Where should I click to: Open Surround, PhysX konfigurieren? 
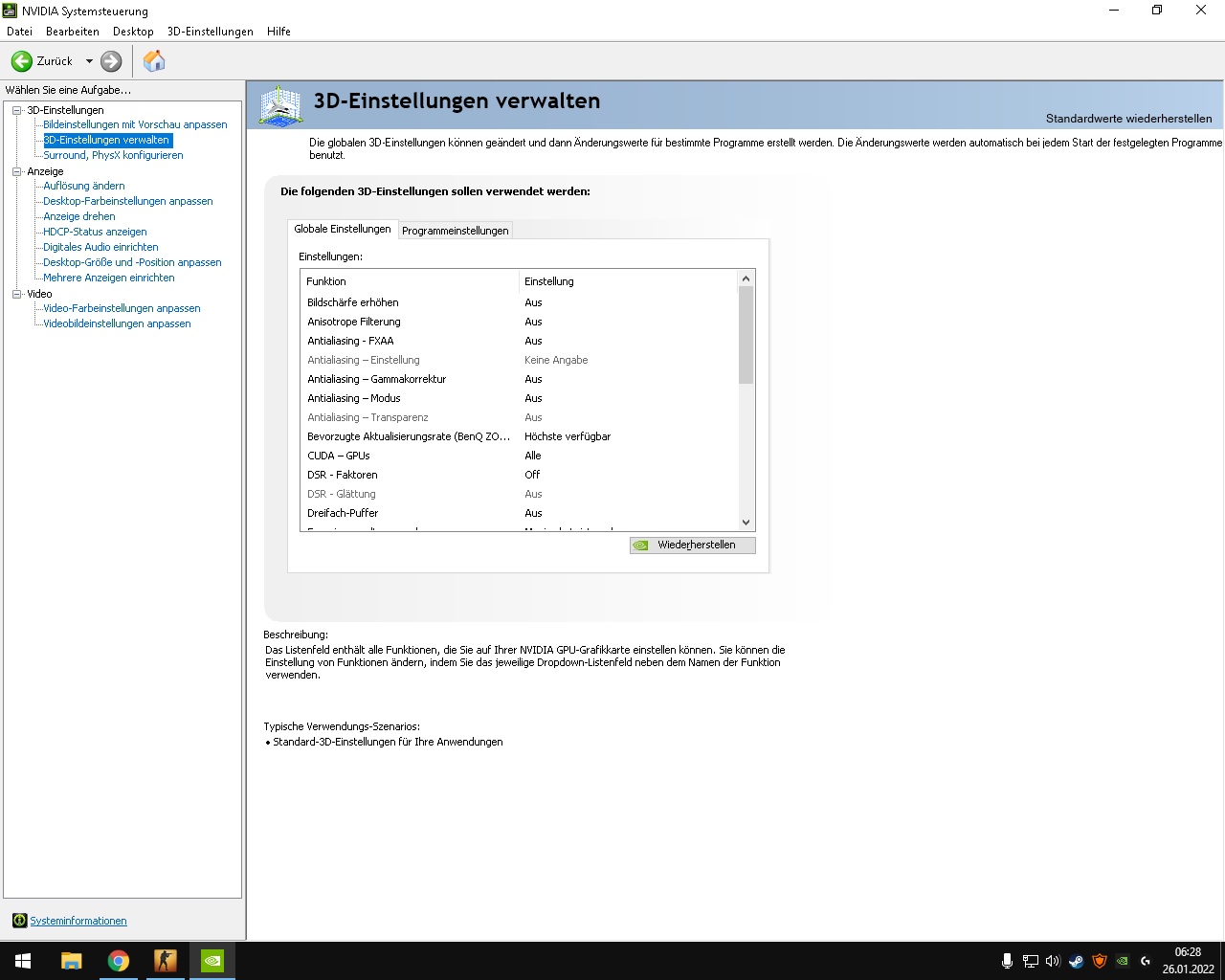113,155
